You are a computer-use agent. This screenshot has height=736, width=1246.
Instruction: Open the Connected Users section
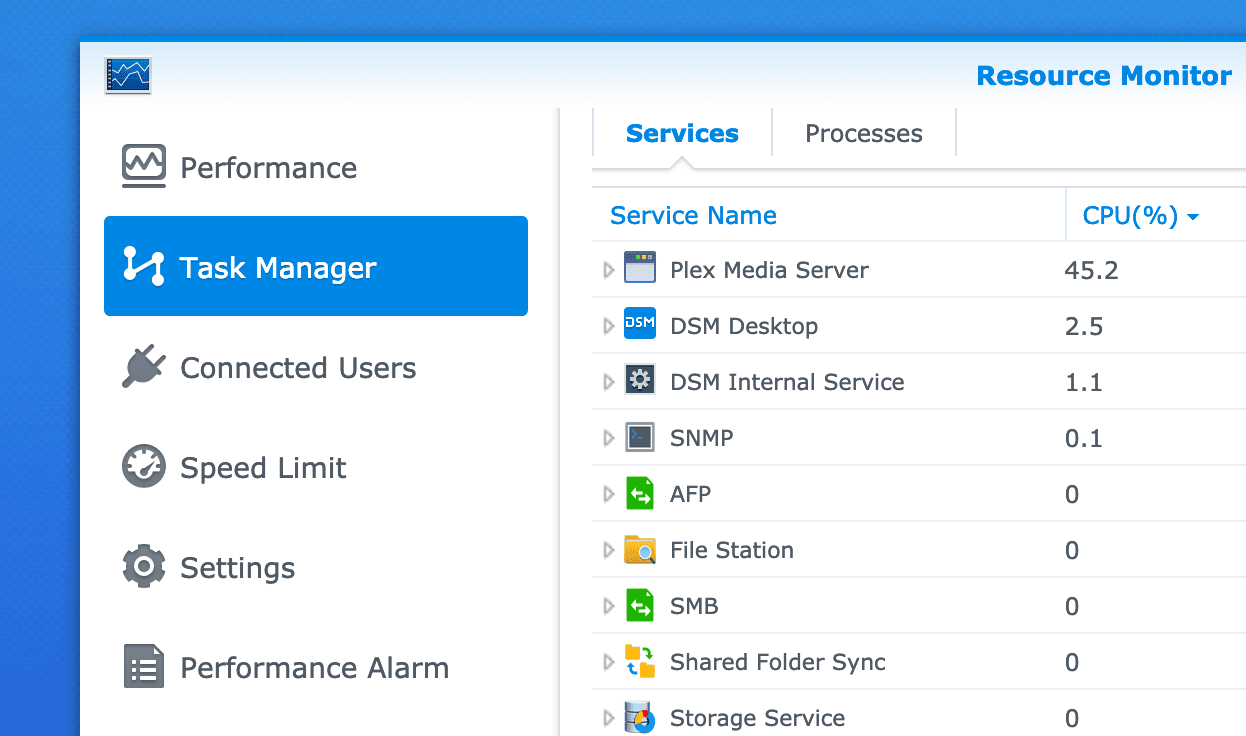pos(316,367)
